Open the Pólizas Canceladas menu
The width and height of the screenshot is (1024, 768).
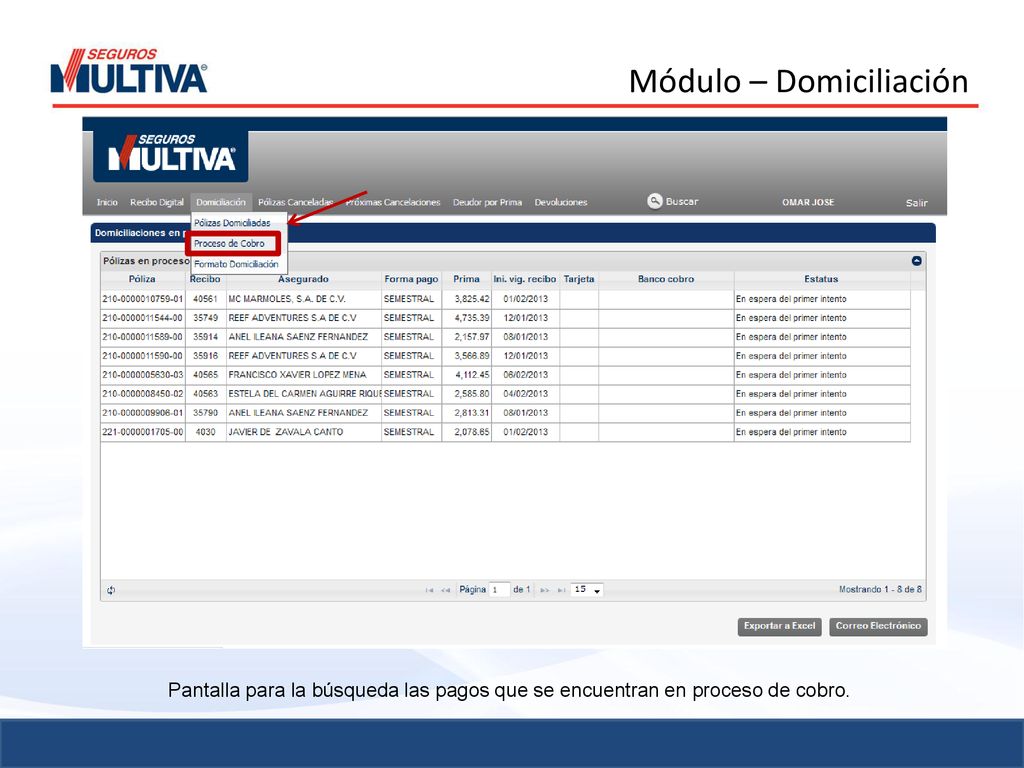tap(296, 202)
